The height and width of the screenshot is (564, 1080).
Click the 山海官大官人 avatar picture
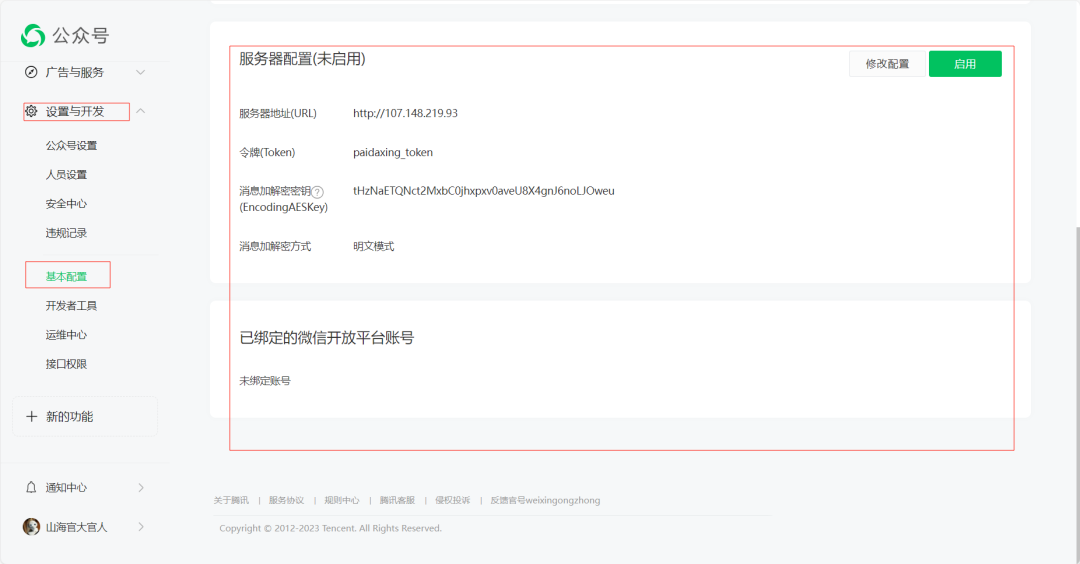tap(31, 527)
